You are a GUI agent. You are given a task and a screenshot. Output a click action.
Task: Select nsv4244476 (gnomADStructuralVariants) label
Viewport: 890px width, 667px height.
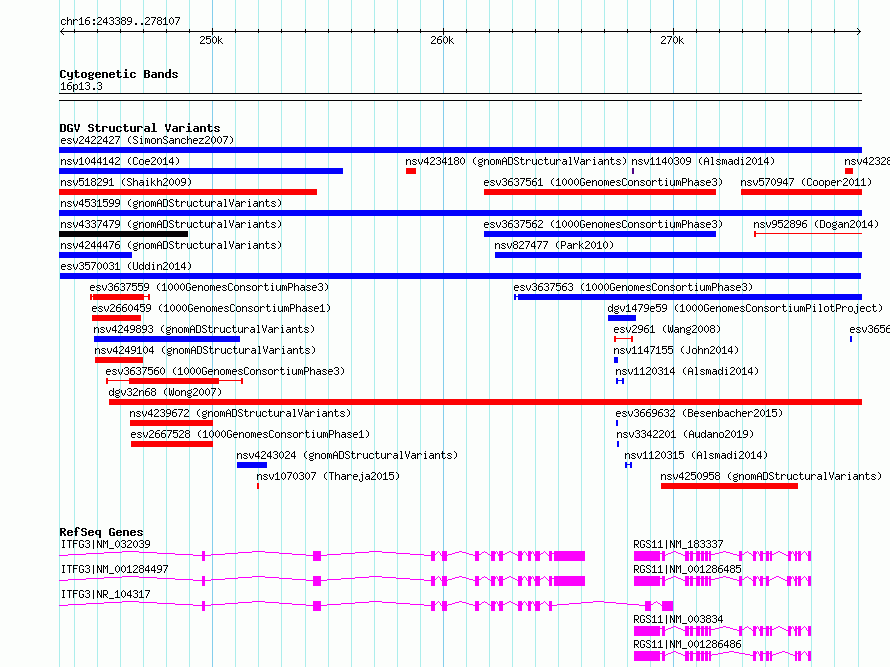(x=171, y=245)
